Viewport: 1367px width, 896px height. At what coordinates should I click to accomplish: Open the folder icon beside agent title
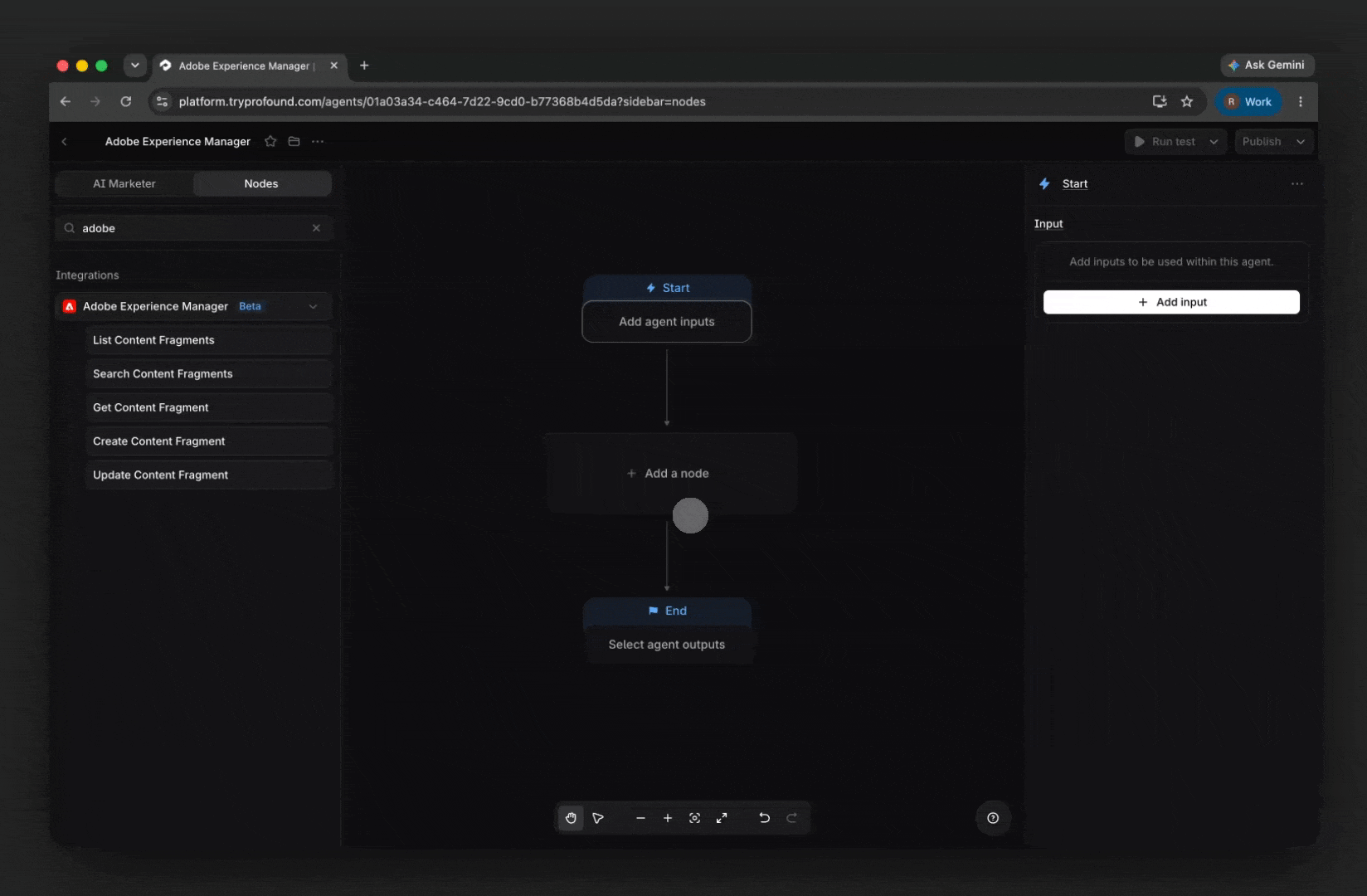point(294,142)
